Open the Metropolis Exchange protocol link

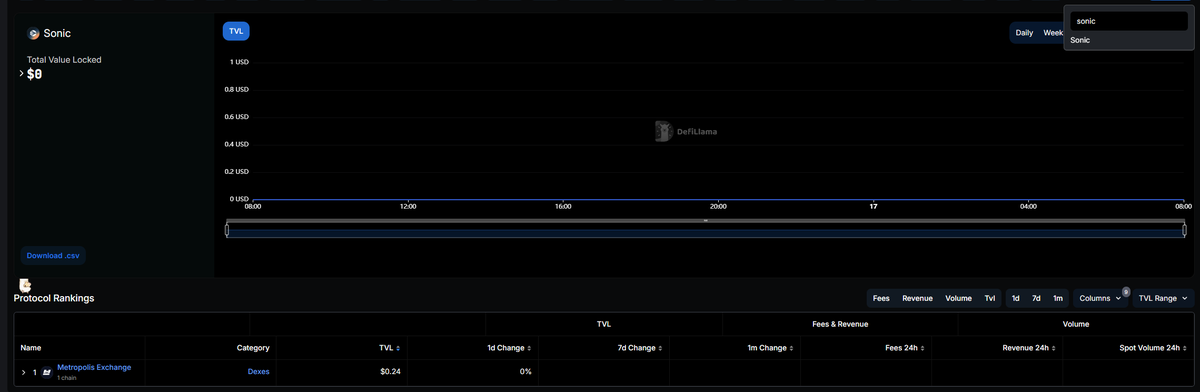tap(94, 367)
